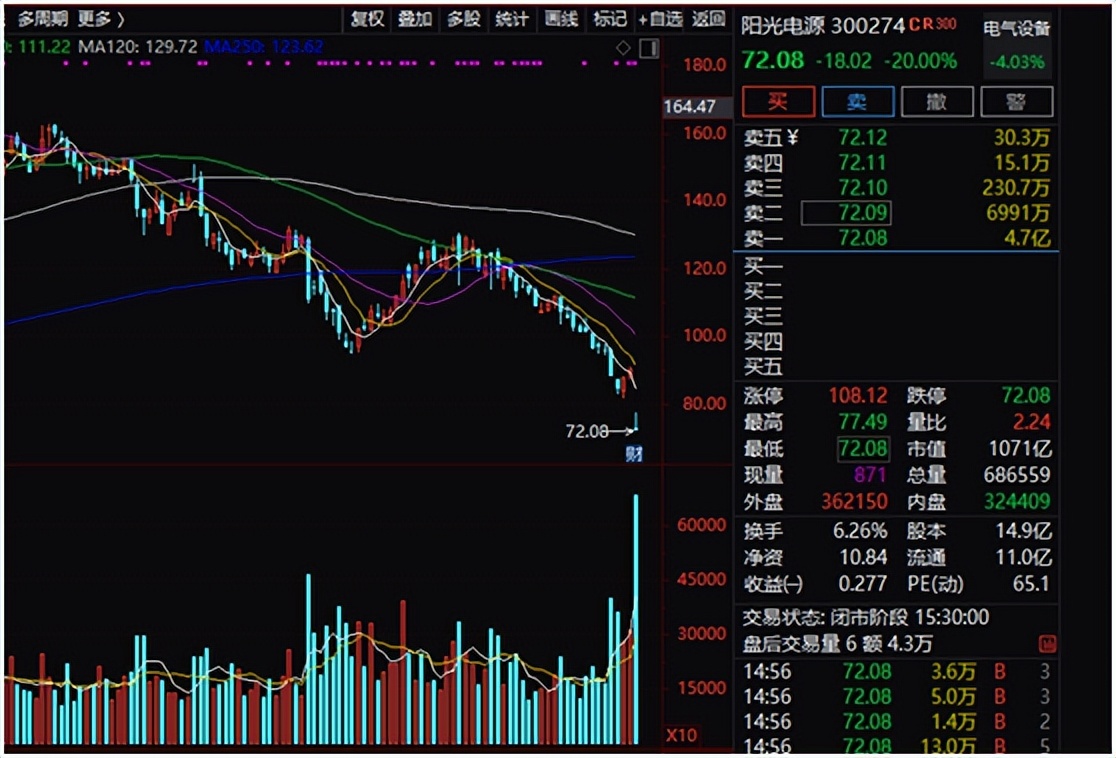
Task: Click the 警 price alert button
Action: pyautogui.click(x=1016, y=101)
